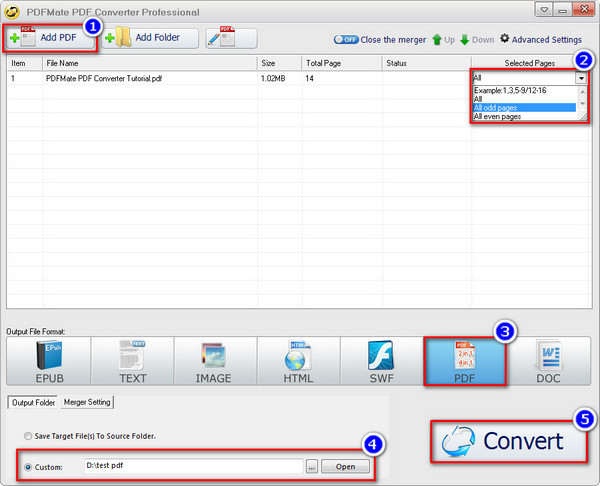This screenshot has height=486, width=600.
Task: Click the Convert button
Action: click(509, 442)
